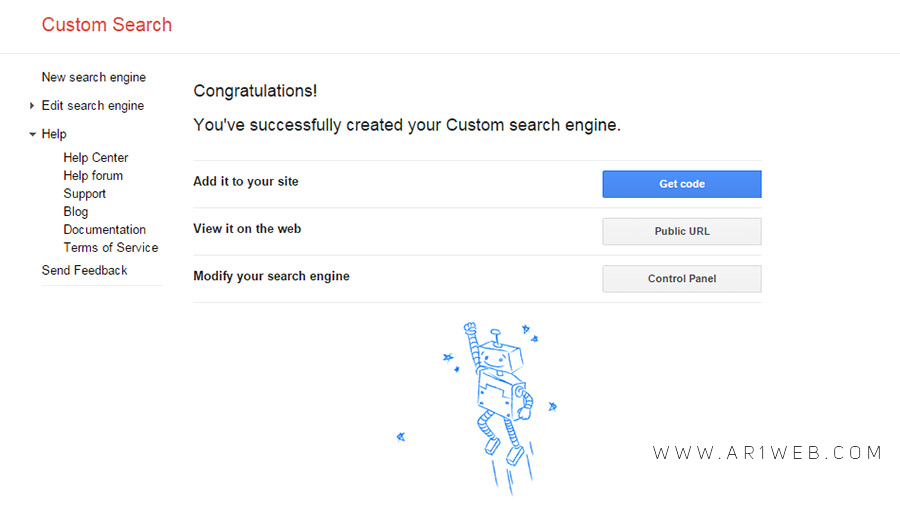The image size is (900, 518).
Task: Open the Support link
Action: point(84,194)
